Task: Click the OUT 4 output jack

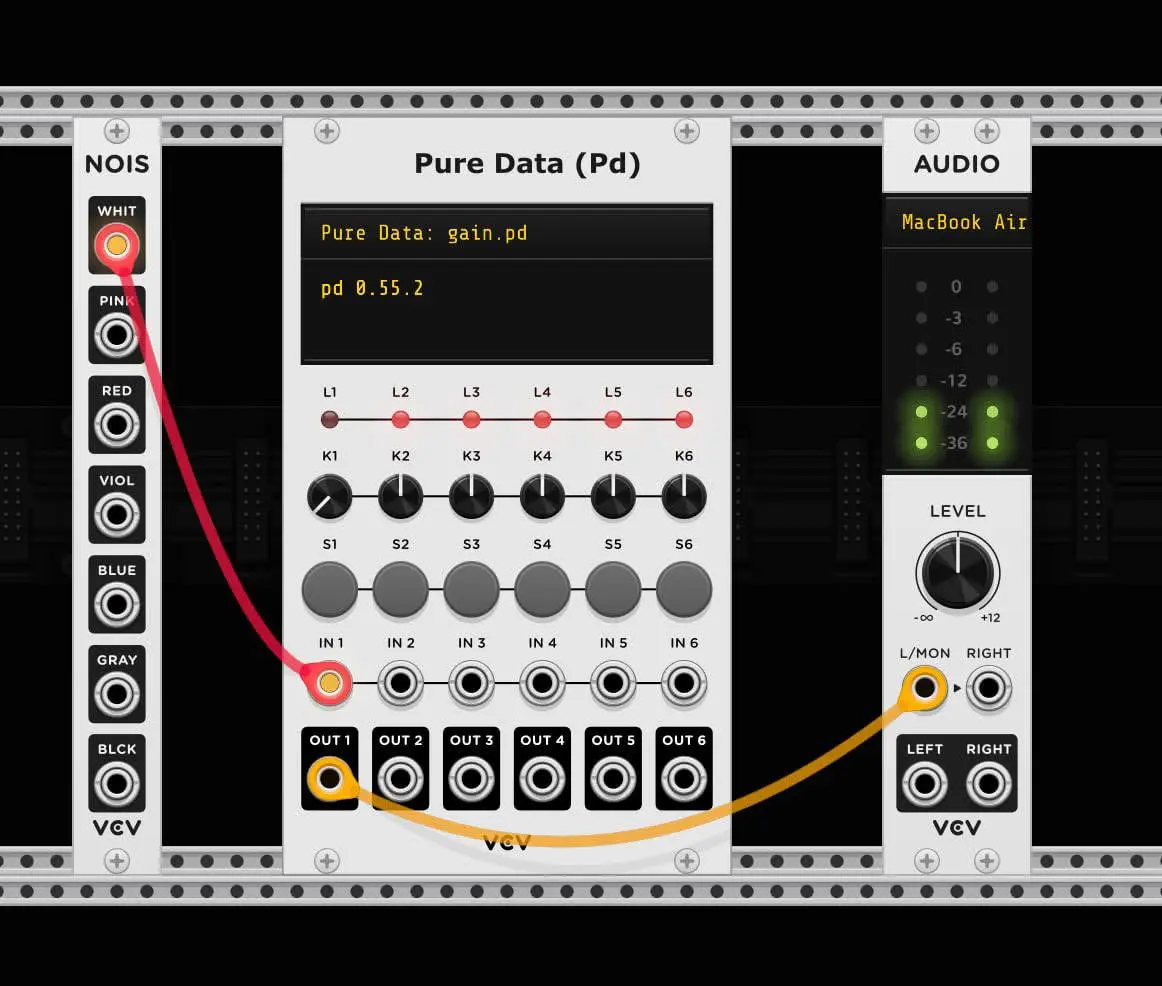Action: [542, 779]
